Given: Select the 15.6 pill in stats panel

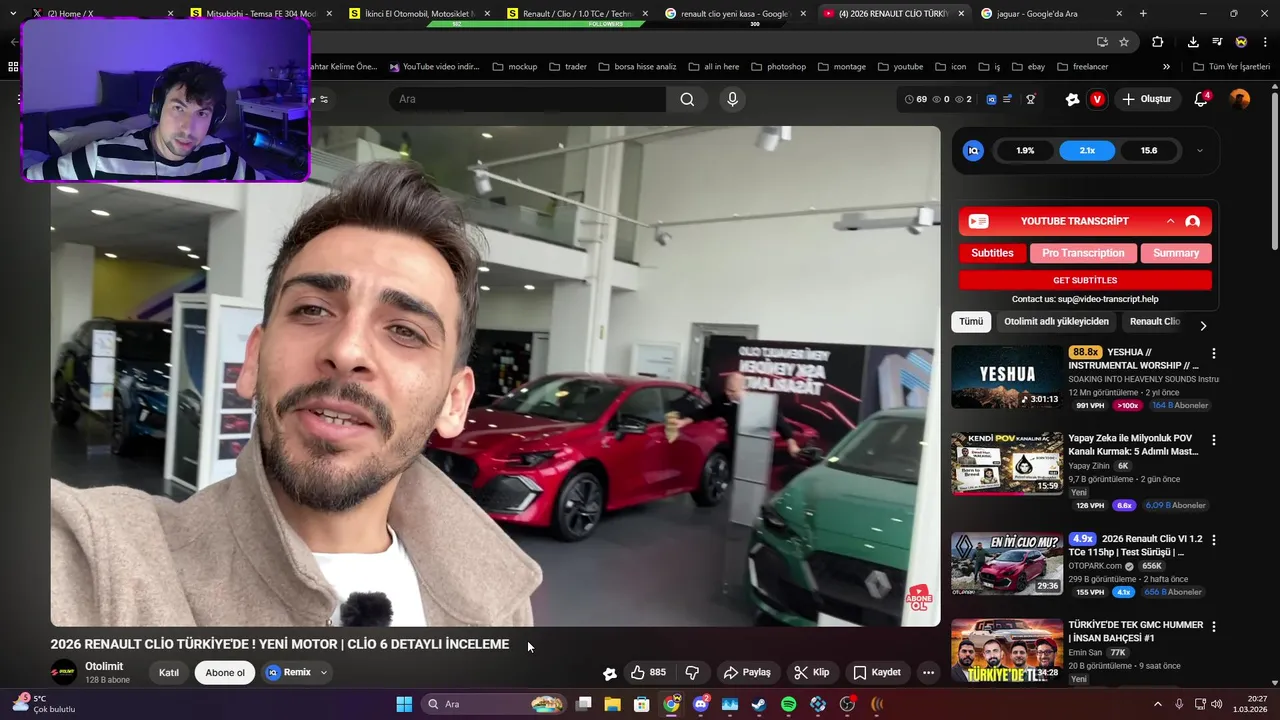Looking at the screenshot, I should click(1149, 151).
